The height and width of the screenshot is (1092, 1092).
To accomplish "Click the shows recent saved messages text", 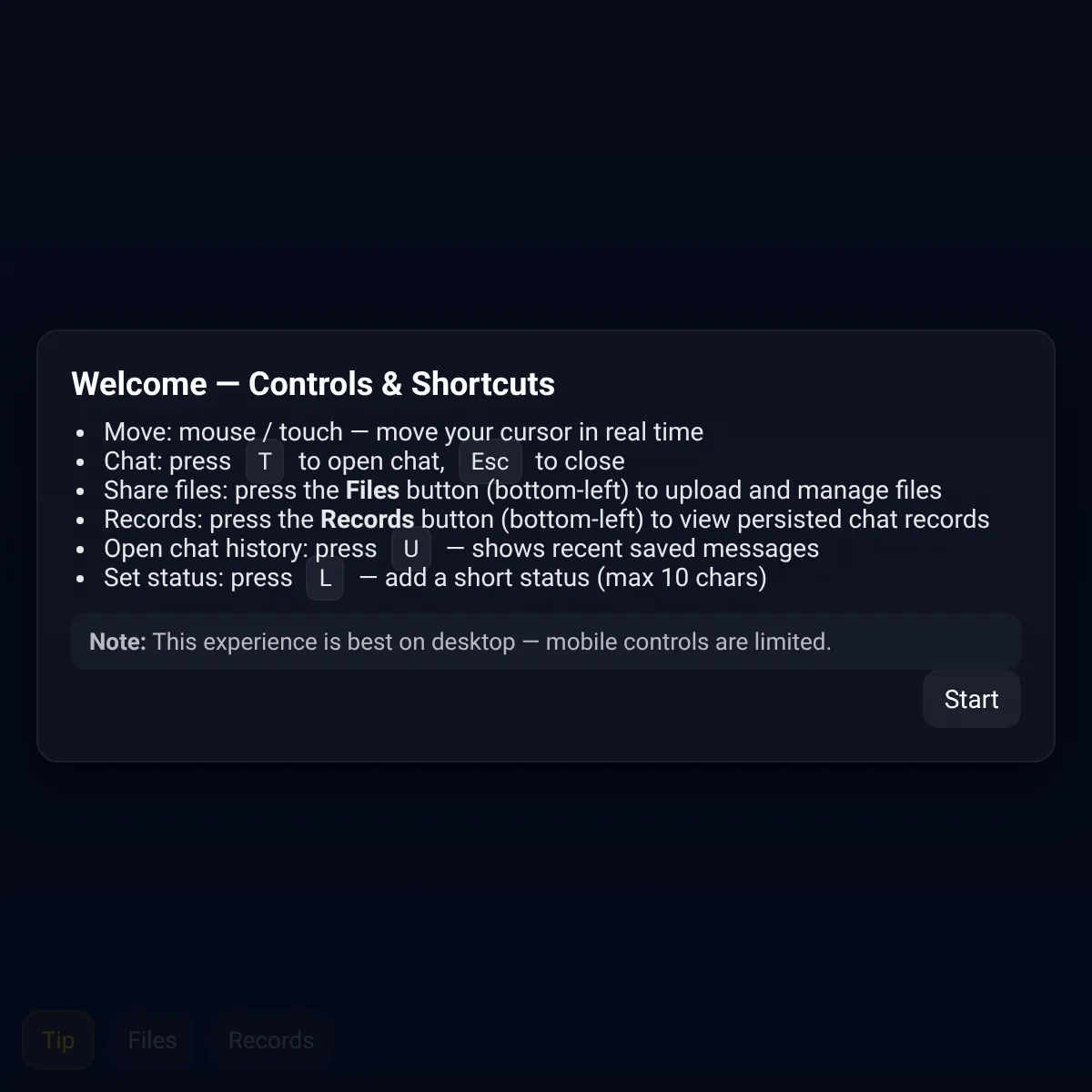I will point(645,549).
